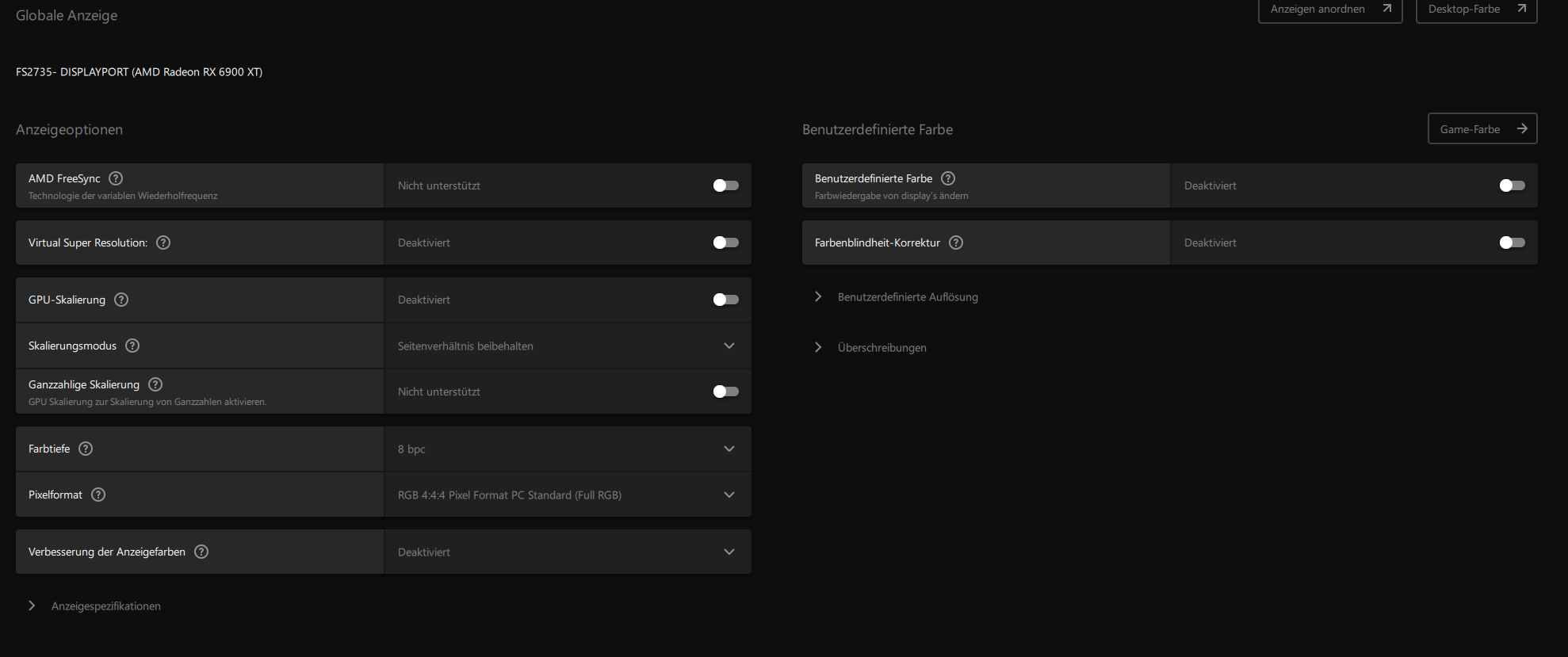Click the Pixelformat question mark icon
The height and width of the screenshot is (657, 1568).
coord(98,495)
